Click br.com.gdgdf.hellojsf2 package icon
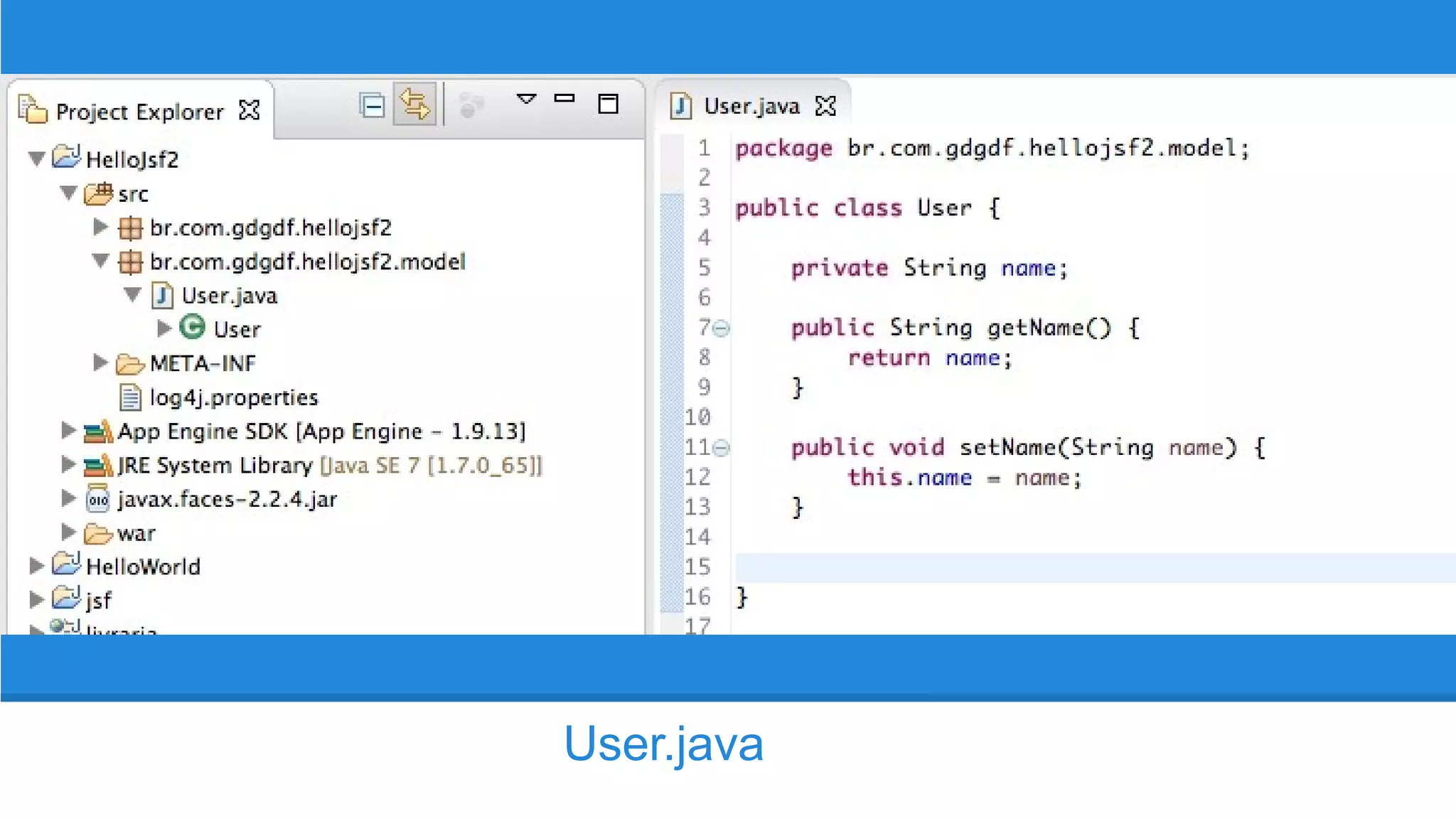Image resolution: width=1456 pixels, height=819 pixels. [130, 228]
